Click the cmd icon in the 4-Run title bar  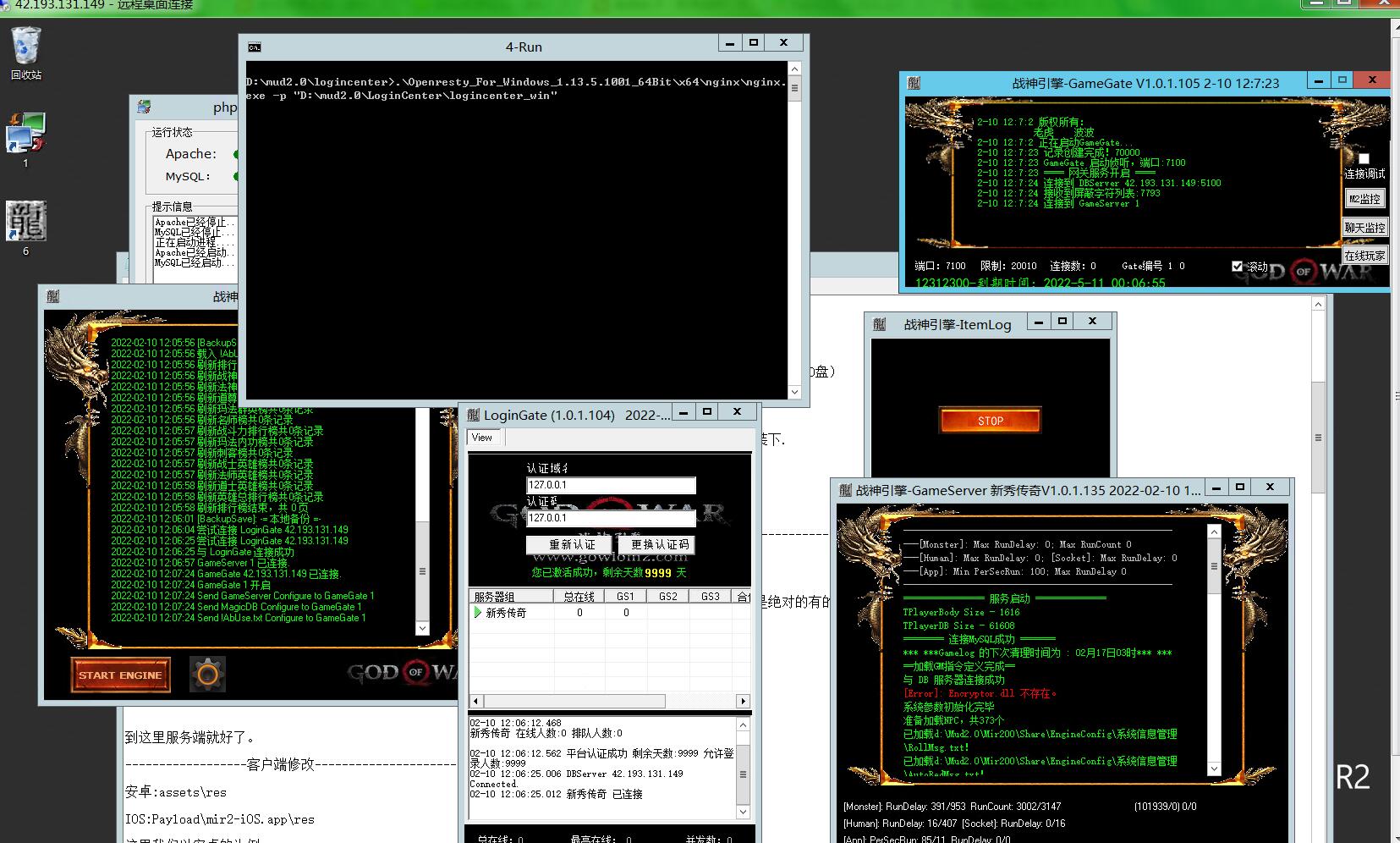[x=254, y=47]
